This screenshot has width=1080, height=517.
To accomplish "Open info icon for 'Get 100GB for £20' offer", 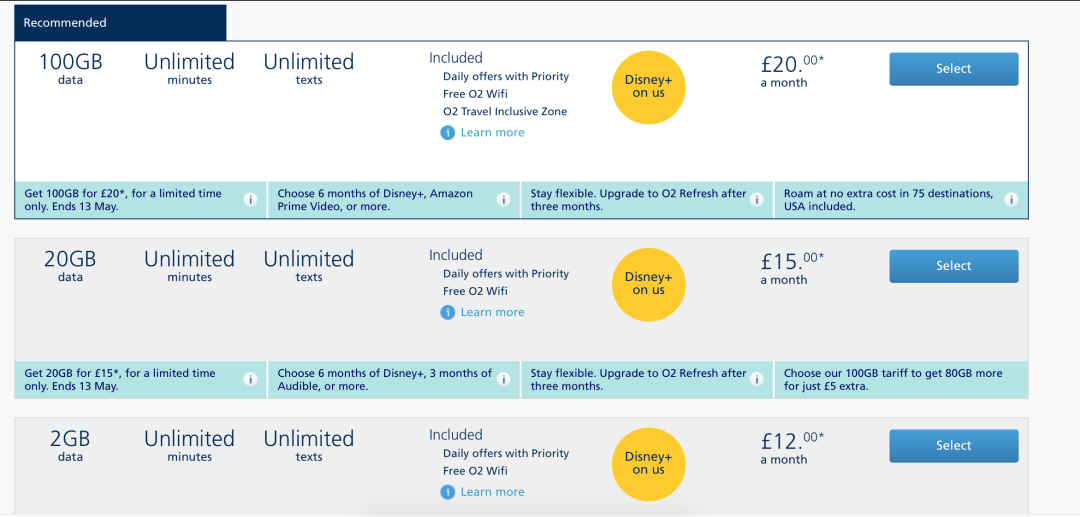I will pos(250,200).
